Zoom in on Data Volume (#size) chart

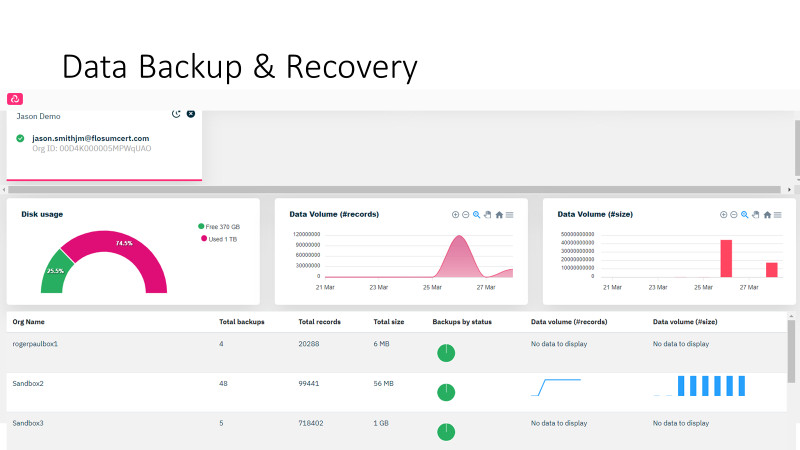point(723,215)
